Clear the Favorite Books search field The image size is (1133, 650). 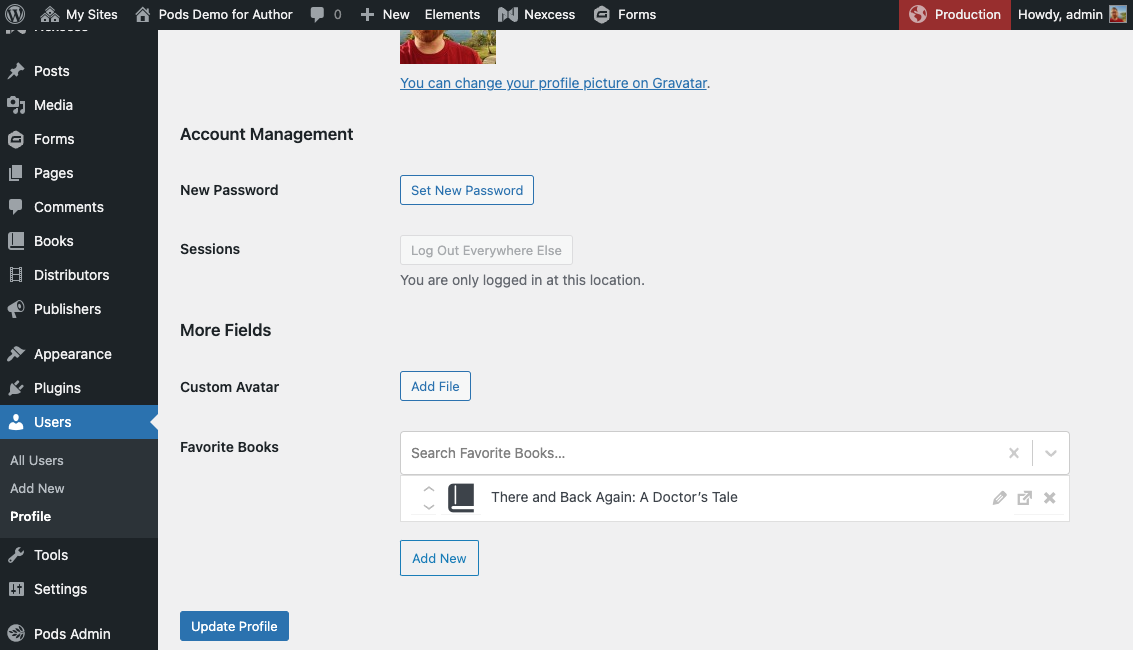pos(1013,452)
